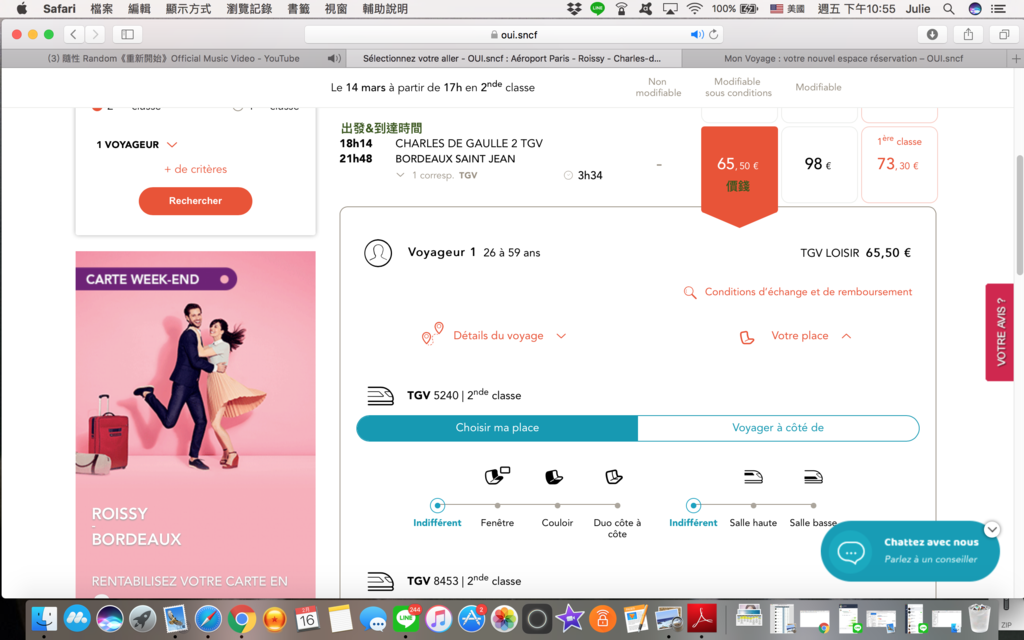The width and height of the screenshot is (1024, 640).
Task: Click the Salle basse lower deck icon
Action: [x=813, y=477]
